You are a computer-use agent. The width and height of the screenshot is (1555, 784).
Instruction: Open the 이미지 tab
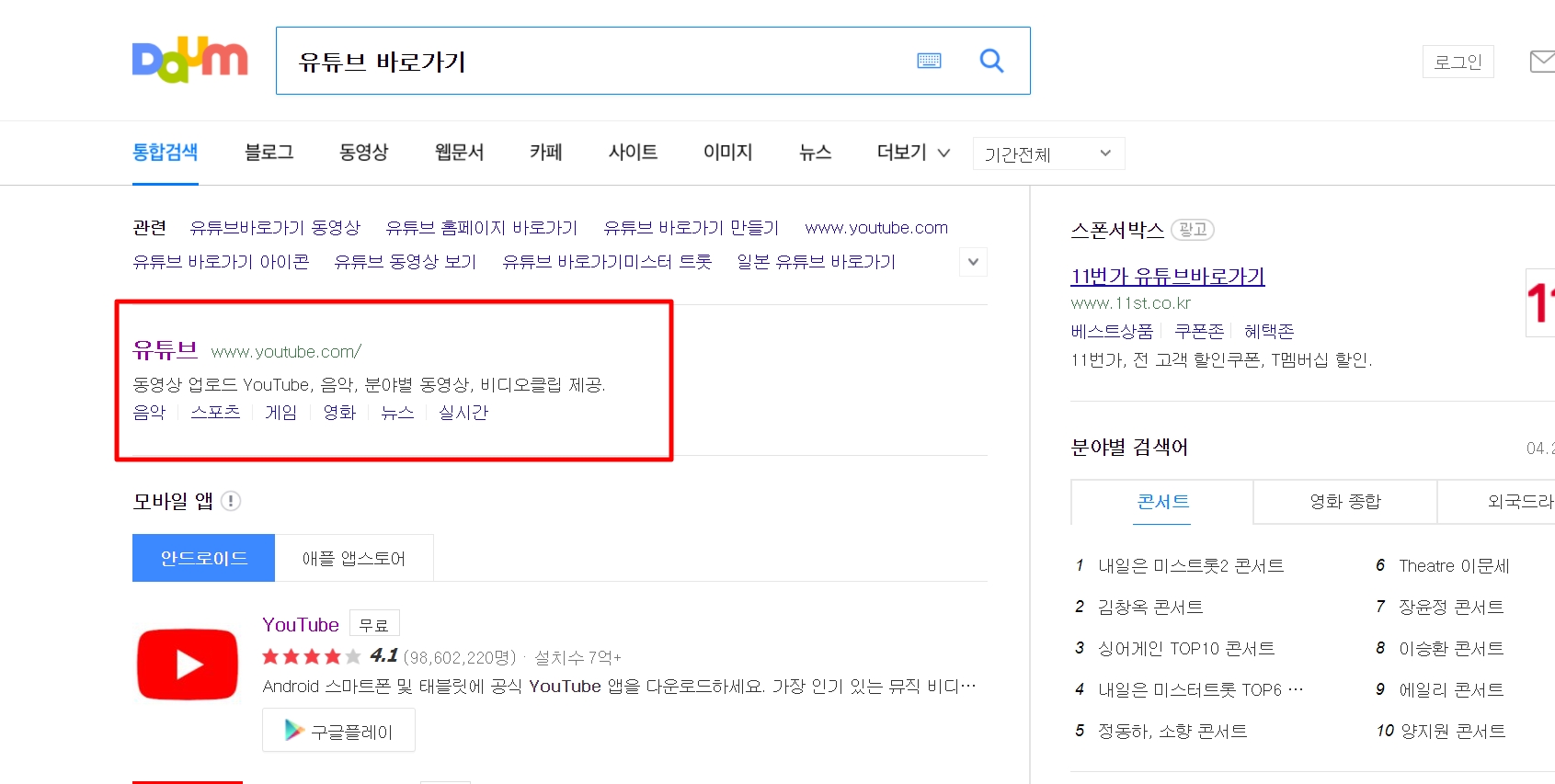(x=727, y=153)
